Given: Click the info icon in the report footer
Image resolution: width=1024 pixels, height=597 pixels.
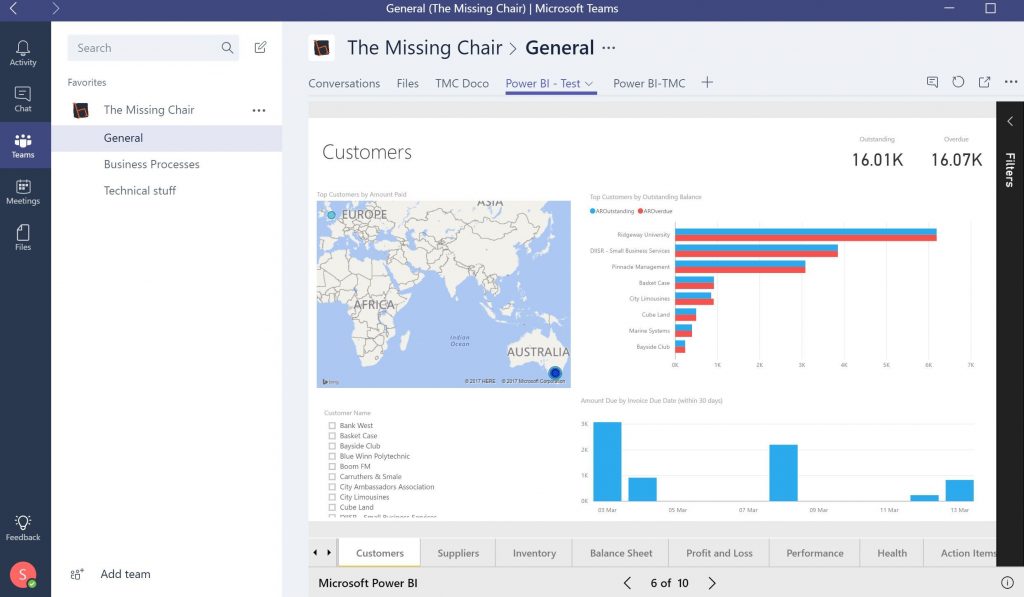Looking at the screenshot, I should [1007, 583].
